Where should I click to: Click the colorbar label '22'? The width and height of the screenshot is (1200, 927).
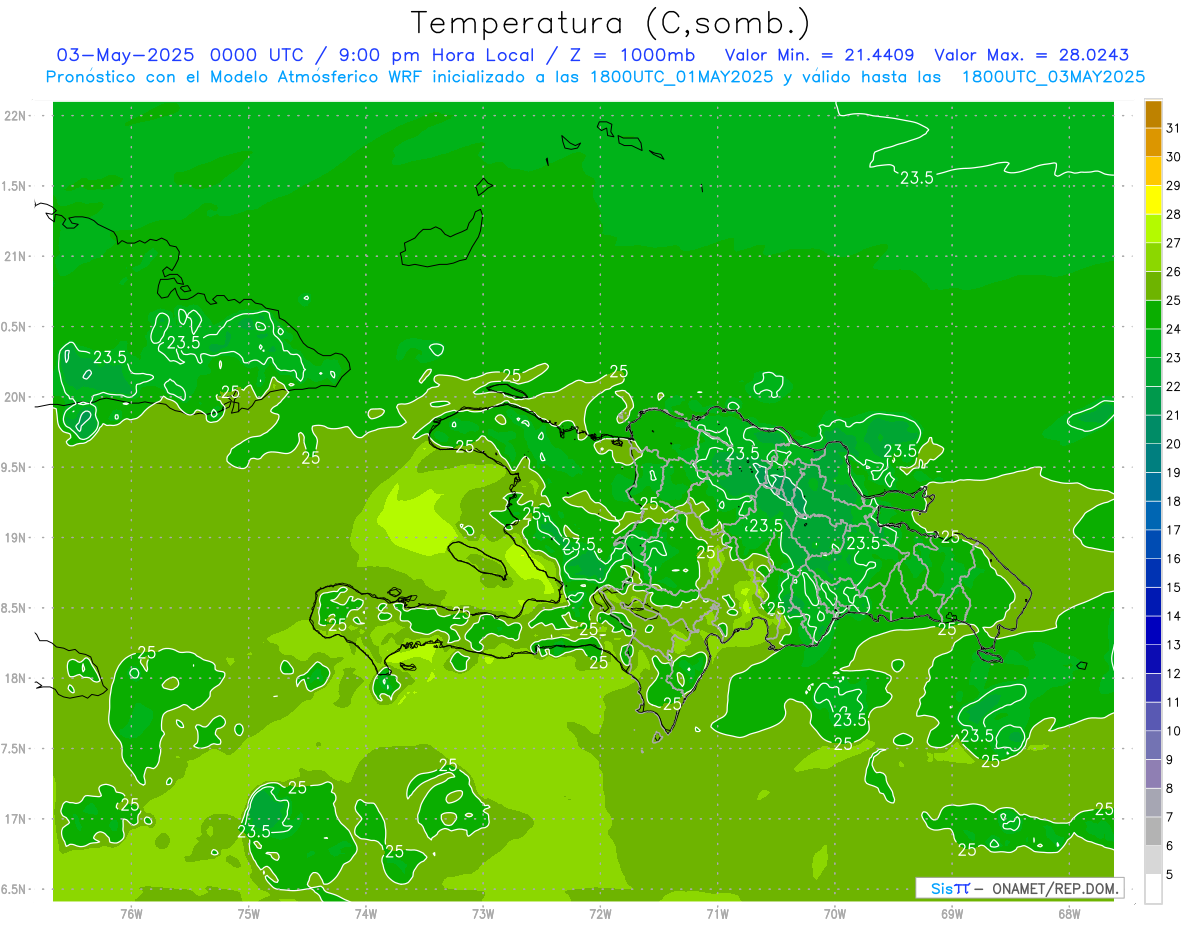[1174, 387]
